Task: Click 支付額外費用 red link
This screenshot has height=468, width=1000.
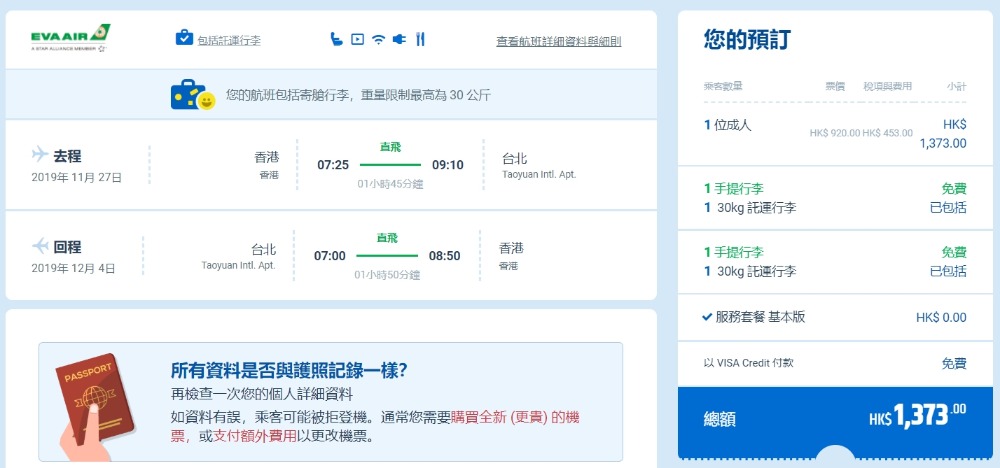Action: (247, 436)
